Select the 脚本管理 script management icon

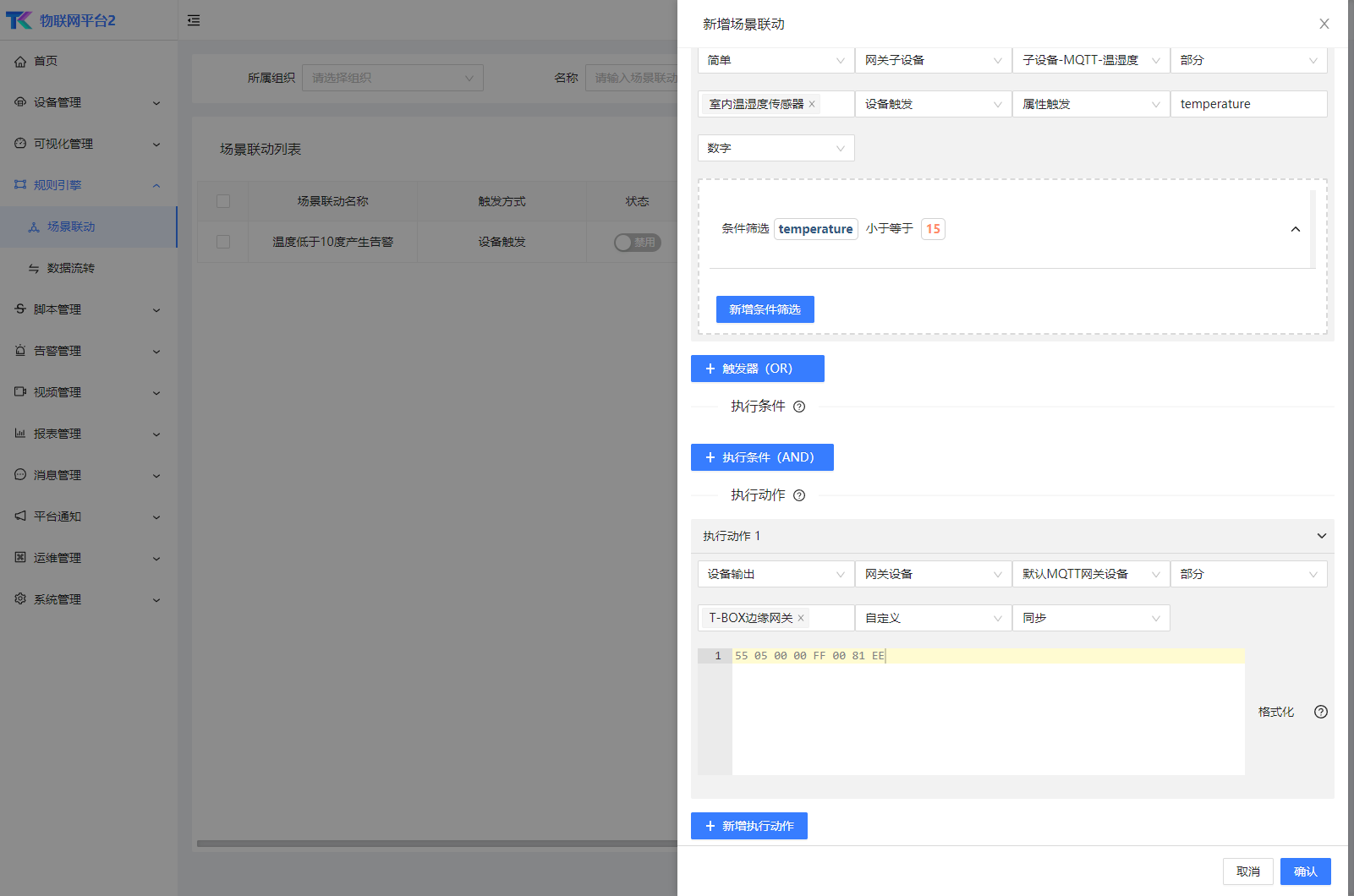(20, 309)
